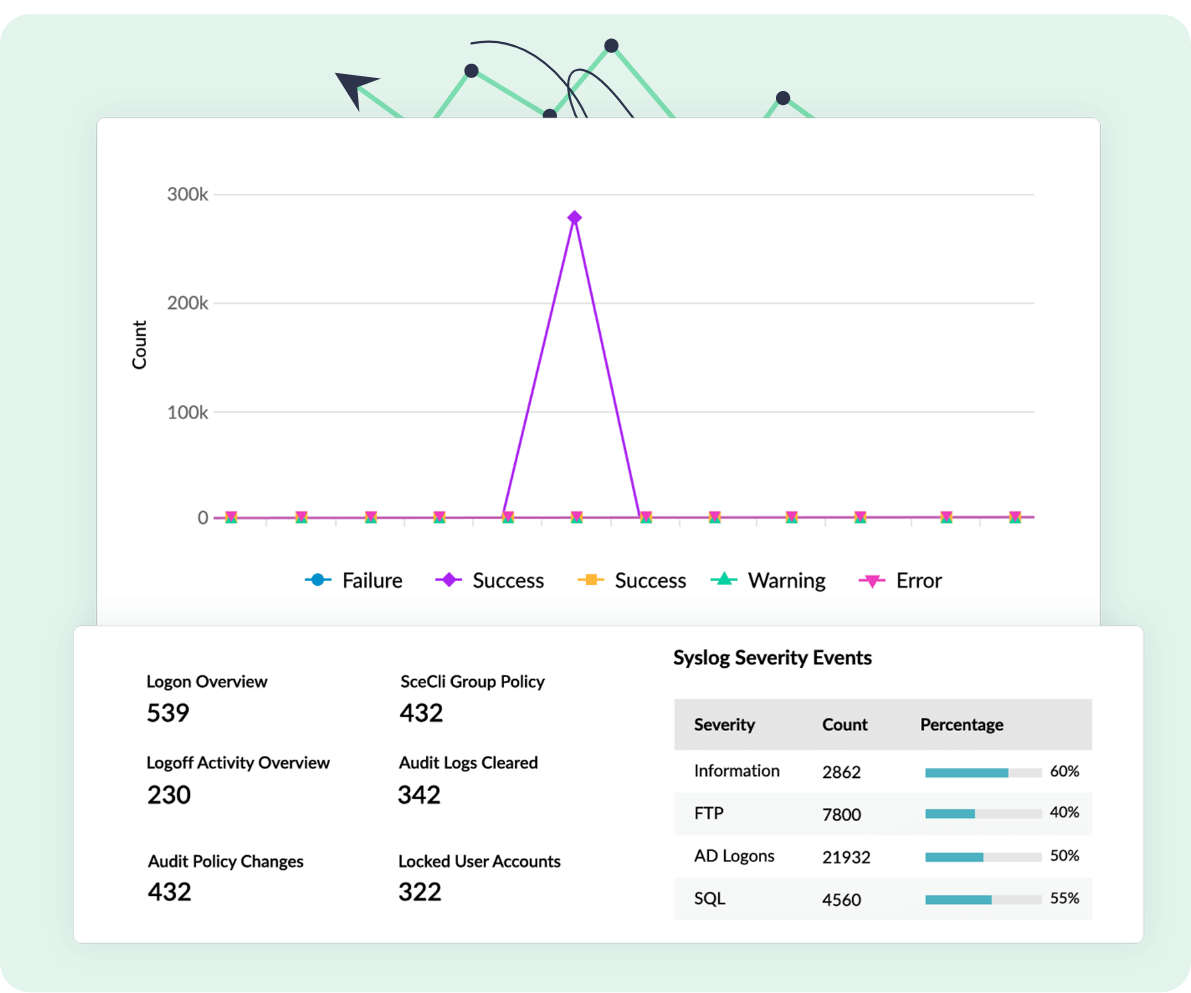This screenshot has height=993, width=1191.
Task: Sort the table by the Count column header
Action: (844, 724)
